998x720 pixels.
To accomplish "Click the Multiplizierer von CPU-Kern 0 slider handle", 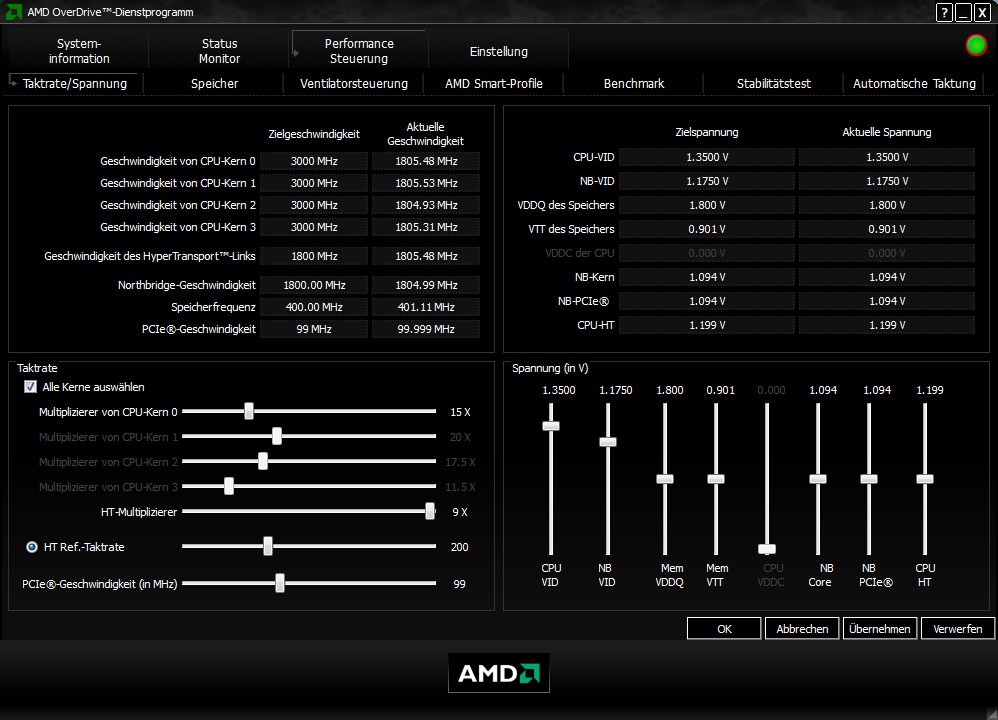I will (249, 411).
